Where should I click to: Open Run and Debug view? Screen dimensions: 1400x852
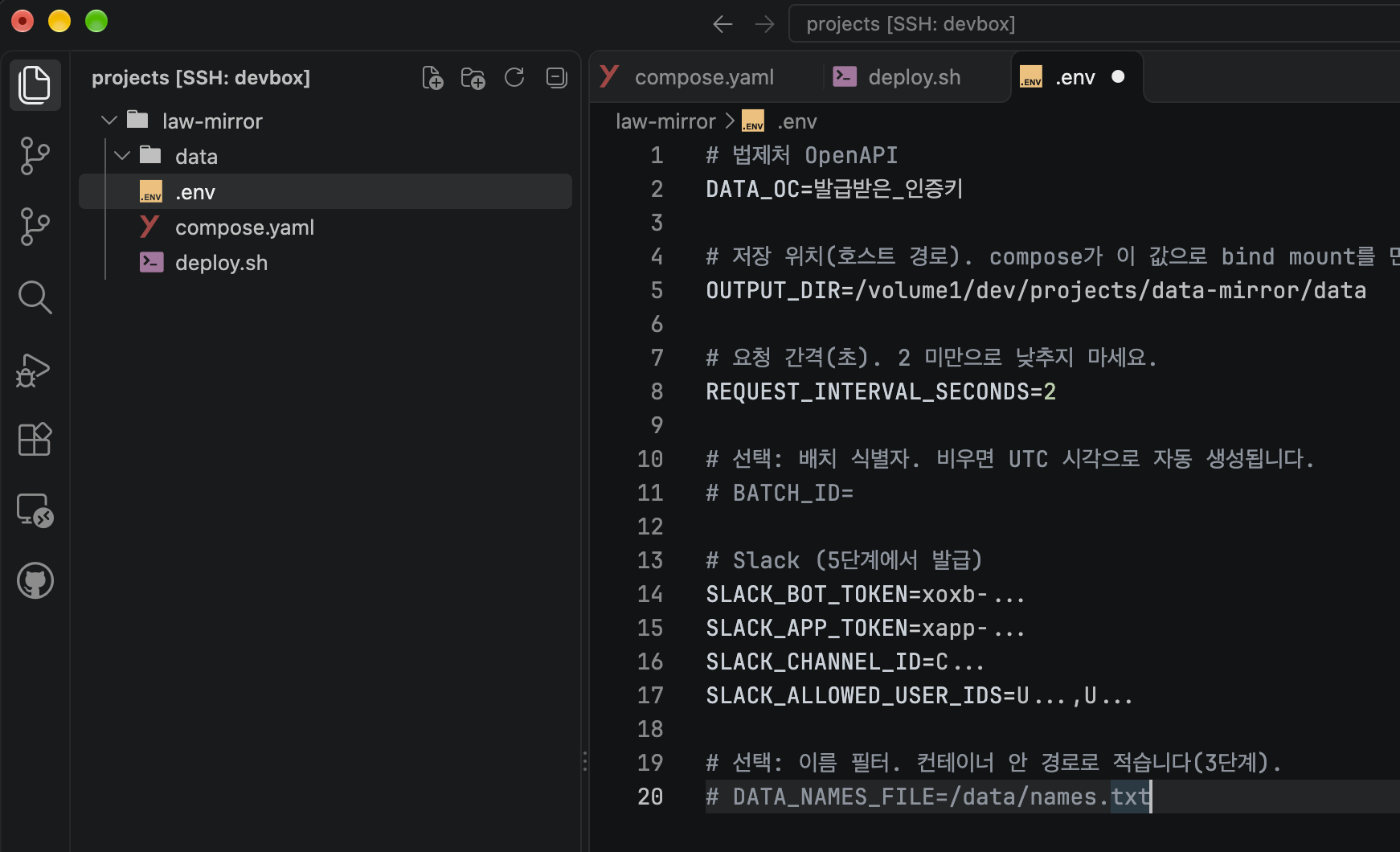click(x=33, y=370)
